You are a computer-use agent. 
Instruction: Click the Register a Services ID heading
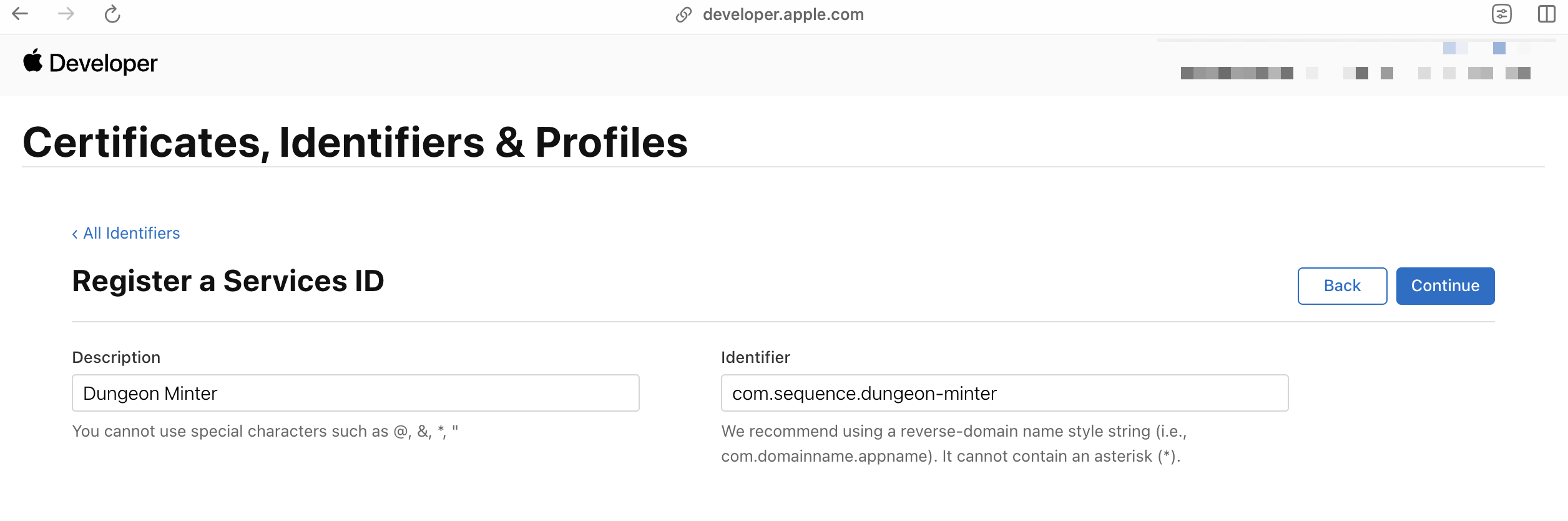point(228,281)
